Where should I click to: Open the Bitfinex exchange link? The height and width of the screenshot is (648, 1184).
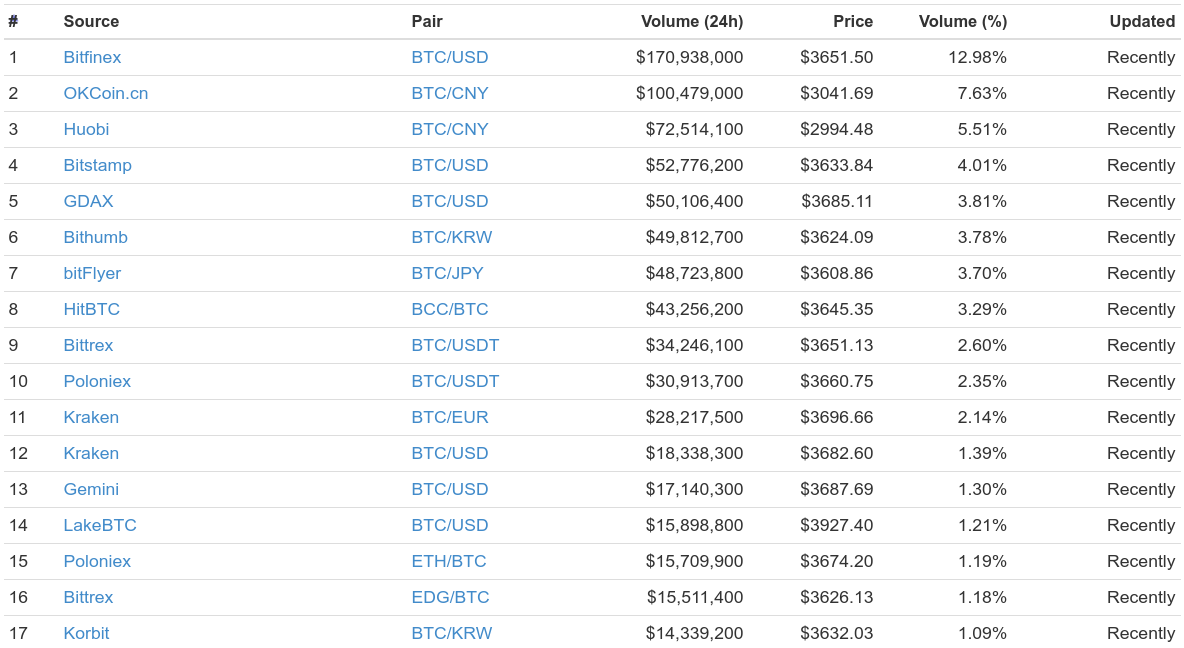(x=92, y=57)
